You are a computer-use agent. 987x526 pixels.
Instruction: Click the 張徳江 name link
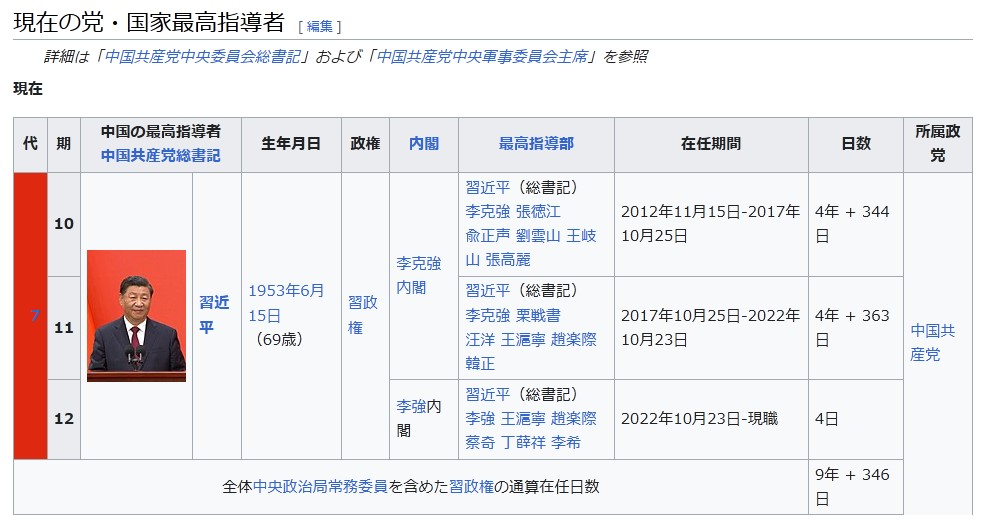537,211
